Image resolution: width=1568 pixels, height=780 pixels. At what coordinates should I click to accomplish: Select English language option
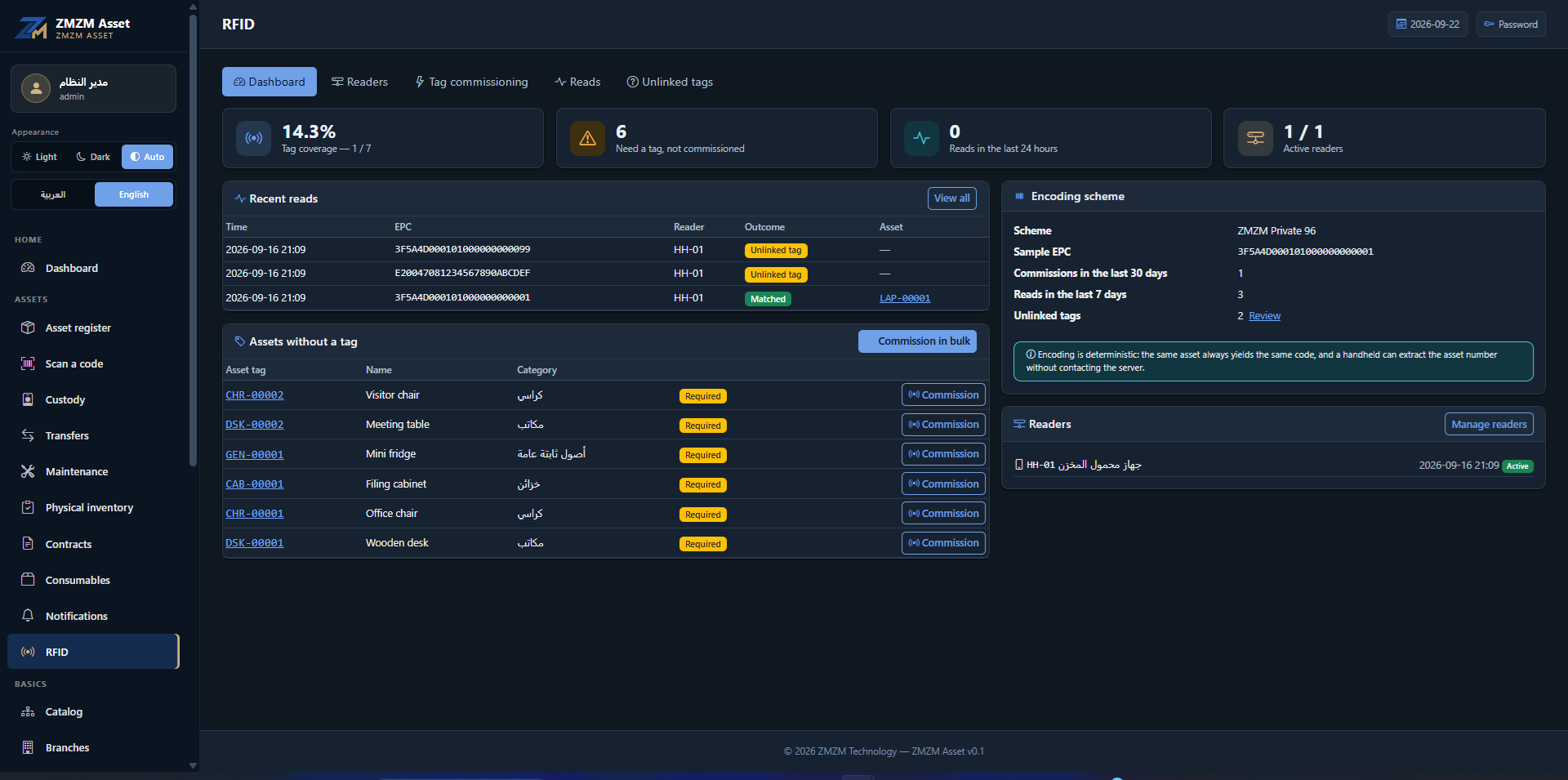click(134, 194)
